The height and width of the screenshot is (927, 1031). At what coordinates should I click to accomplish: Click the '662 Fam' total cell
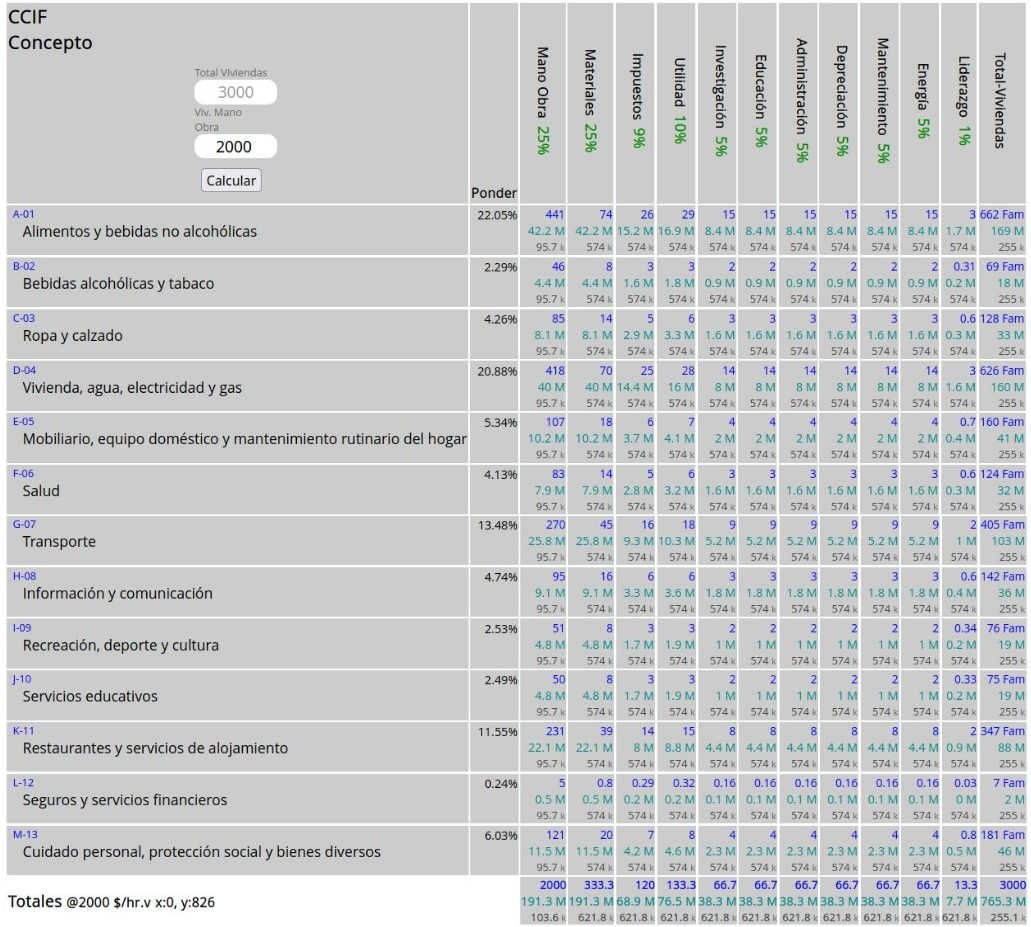pyautogui.click(x=1002, y=214)
